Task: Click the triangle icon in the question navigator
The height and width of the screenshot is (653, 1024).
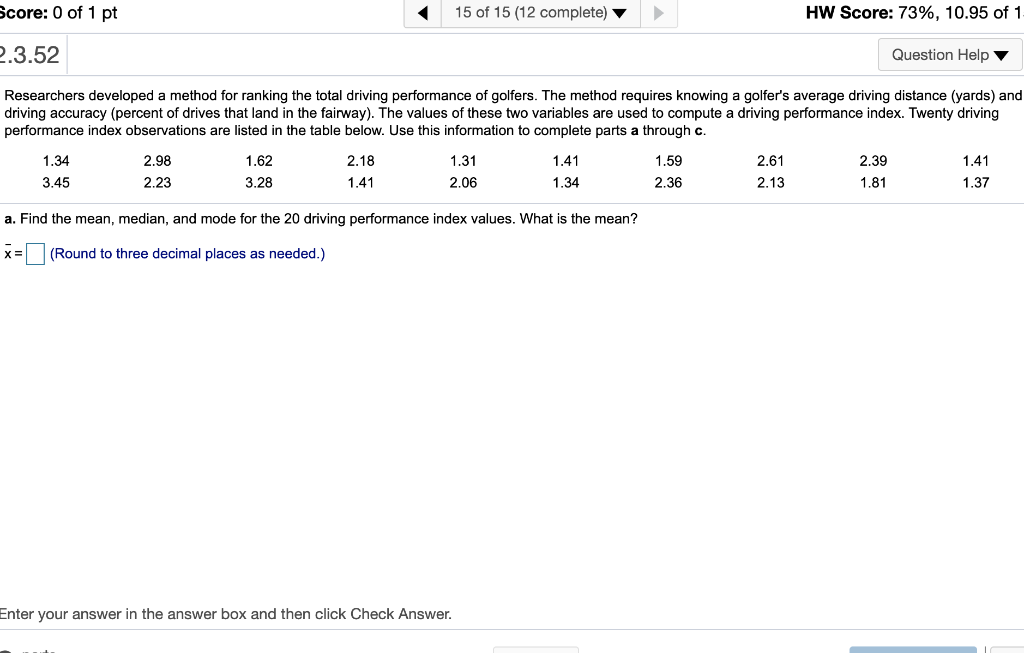Action: tap(620, 13)
